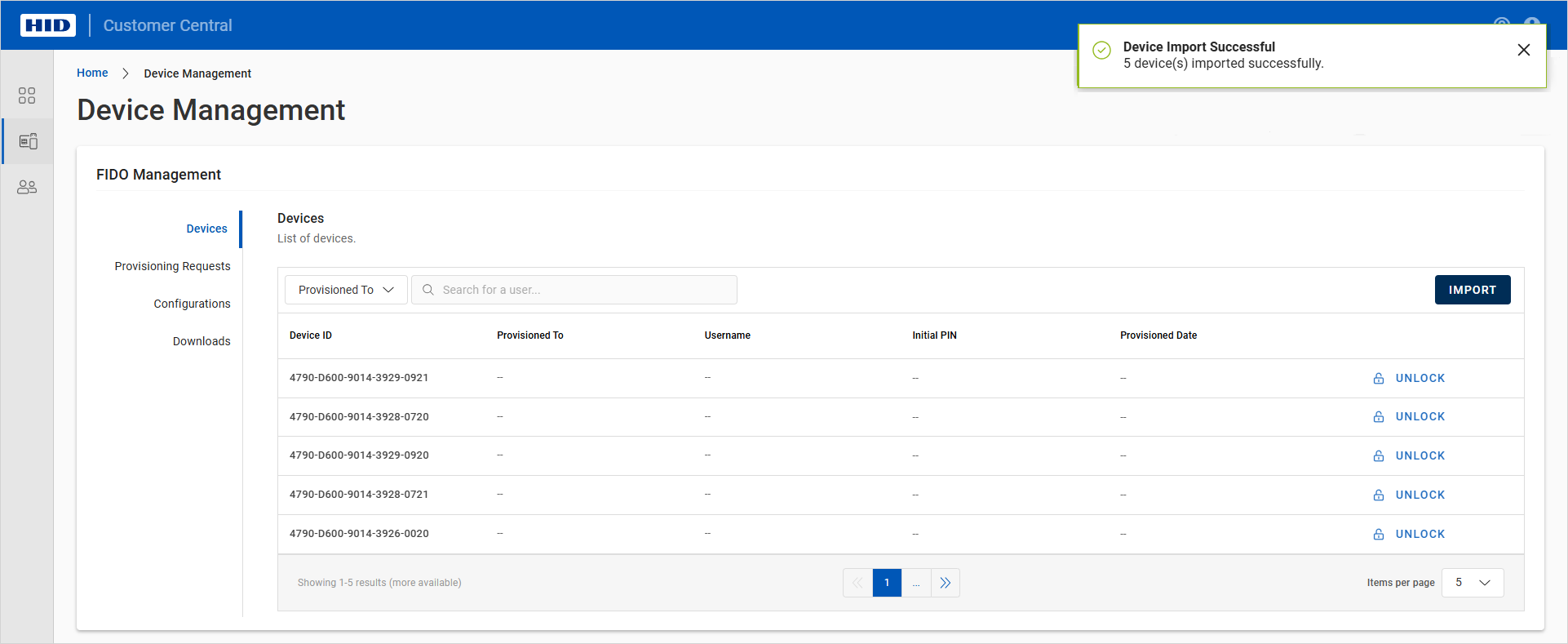The width and height of the screenshot is (1568, 644).
Task: Click the search magnifier icon
Action: [x=428, y=290]
